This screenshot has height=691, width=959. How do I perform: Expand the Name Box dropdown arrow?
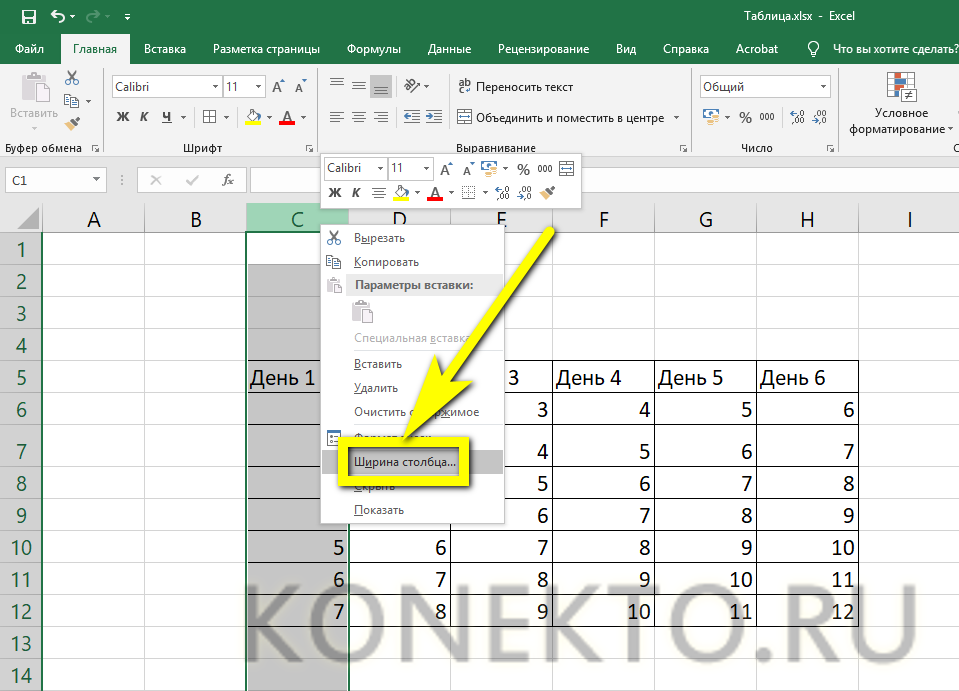coord(96,180)
